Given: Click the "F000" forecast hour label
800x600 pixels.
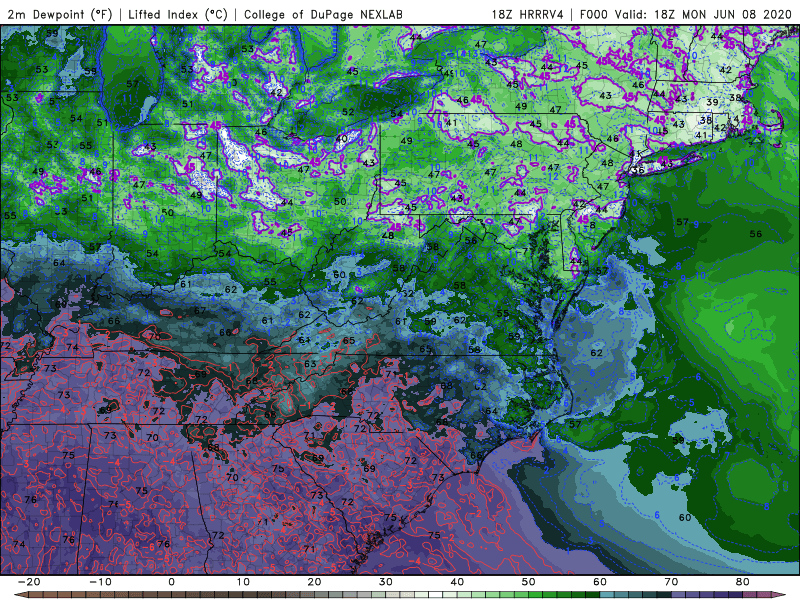Looking at the screenshot, I should click(x=595, y=14).
